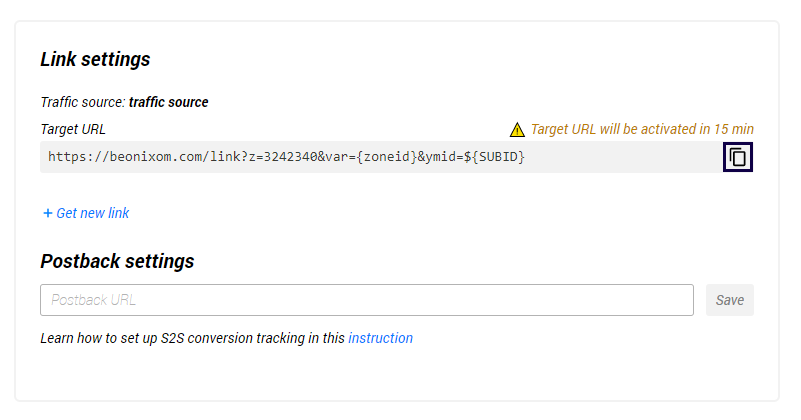Image resolution: width=801 pixels, height=420 pixels.
Task: Focus the Postback URL input field
Action: coord(366,300)
